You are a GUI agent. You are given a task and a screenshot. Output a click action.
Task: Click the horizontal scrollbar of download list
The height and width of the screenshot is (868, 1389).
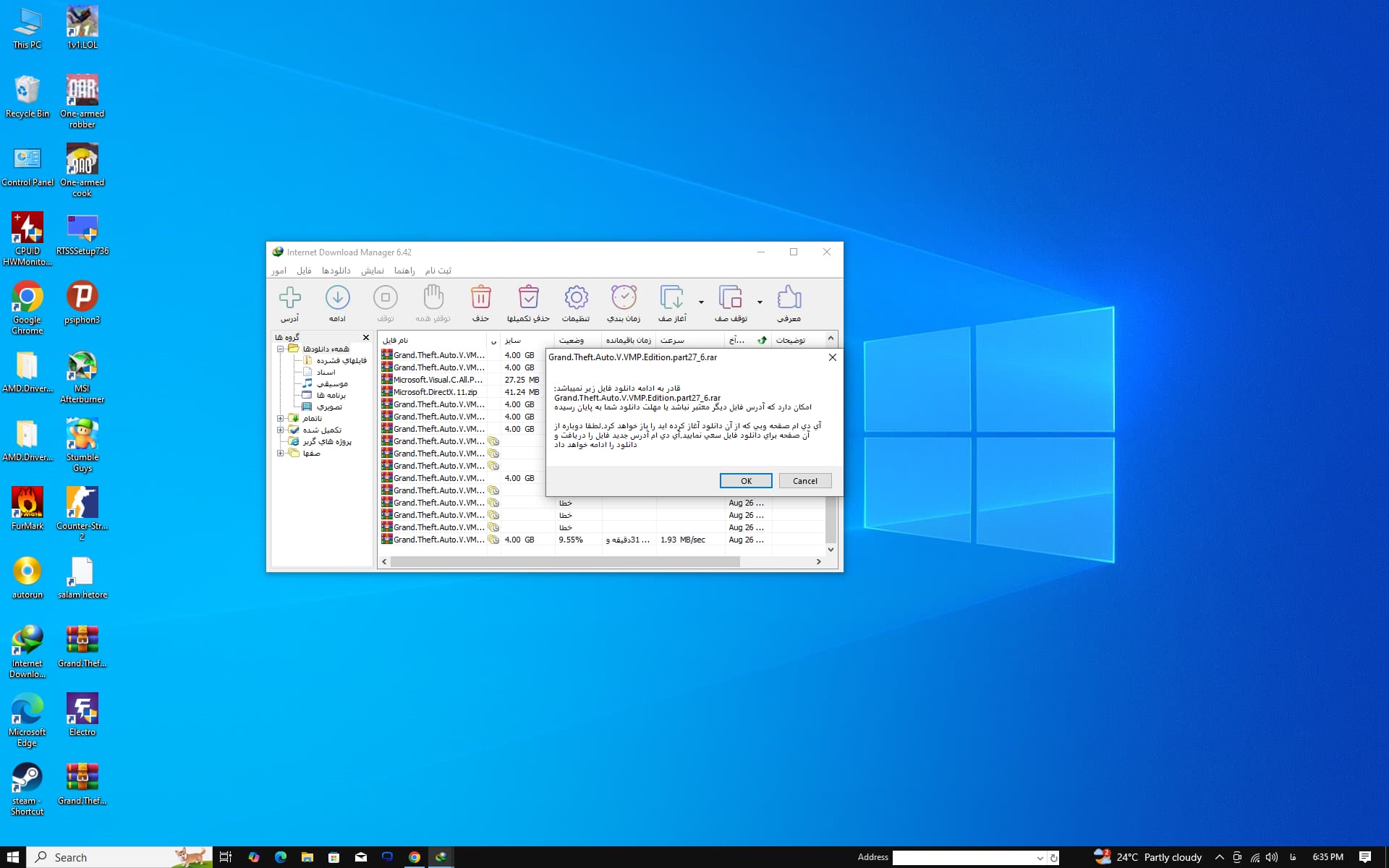pos(564,561)
